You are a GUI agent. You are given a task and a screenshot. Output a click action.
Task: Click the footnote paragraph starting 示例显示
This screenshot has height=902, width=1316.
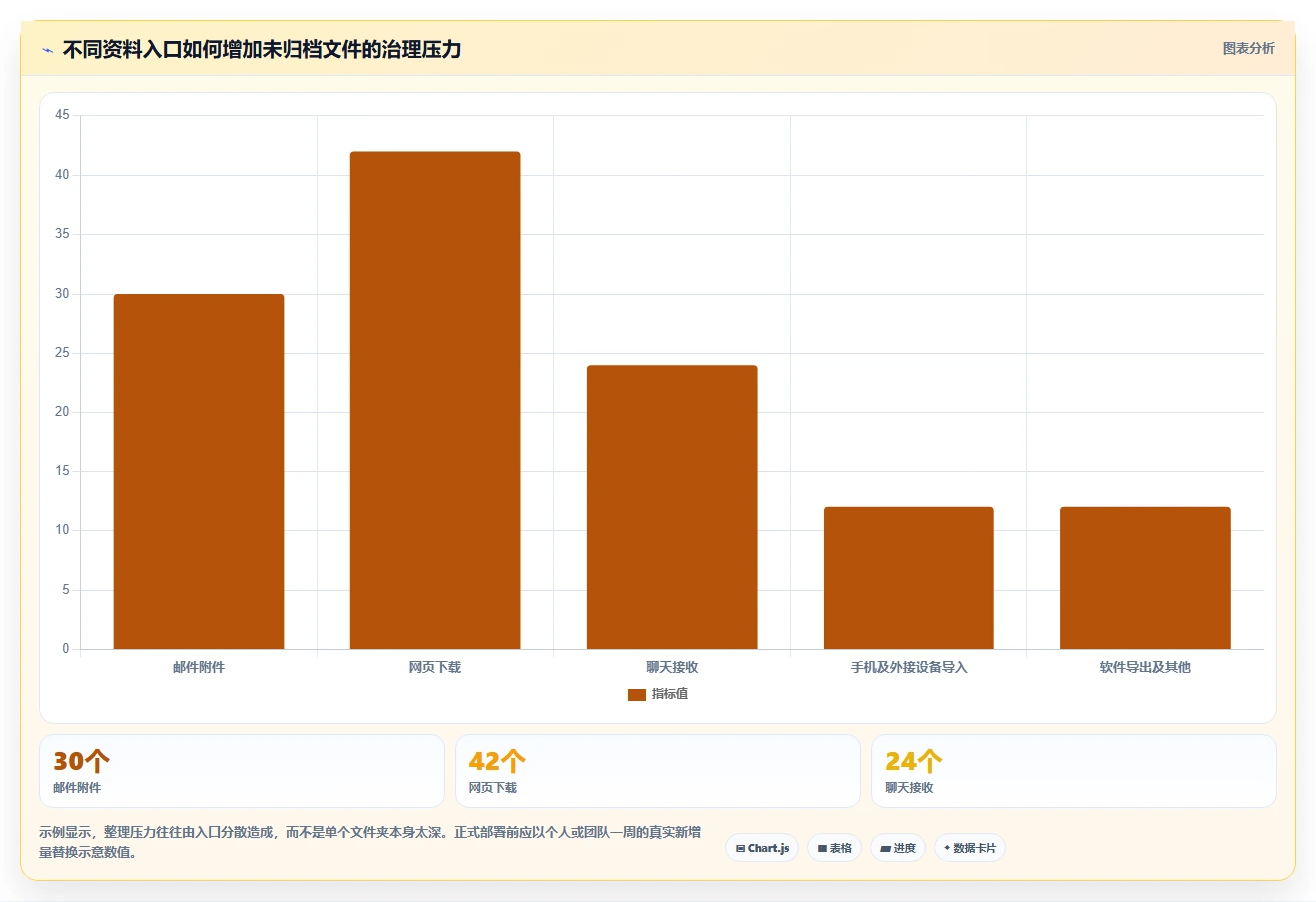click(x=370, y=842)
